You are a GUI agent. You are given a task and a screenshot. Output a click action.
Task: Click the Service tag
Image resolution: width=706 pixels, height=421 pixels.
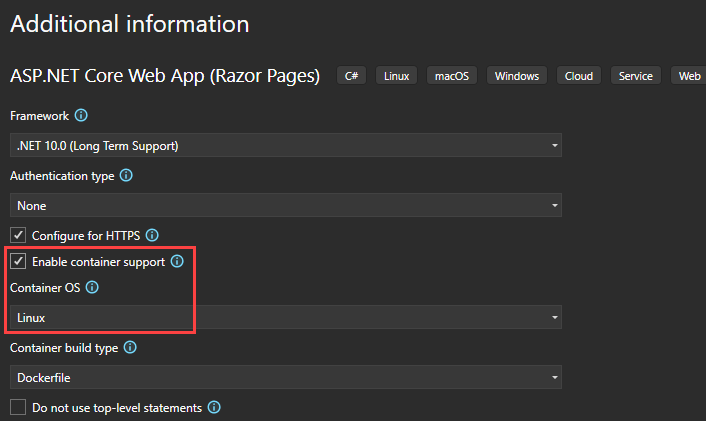(x=636, y=76)
